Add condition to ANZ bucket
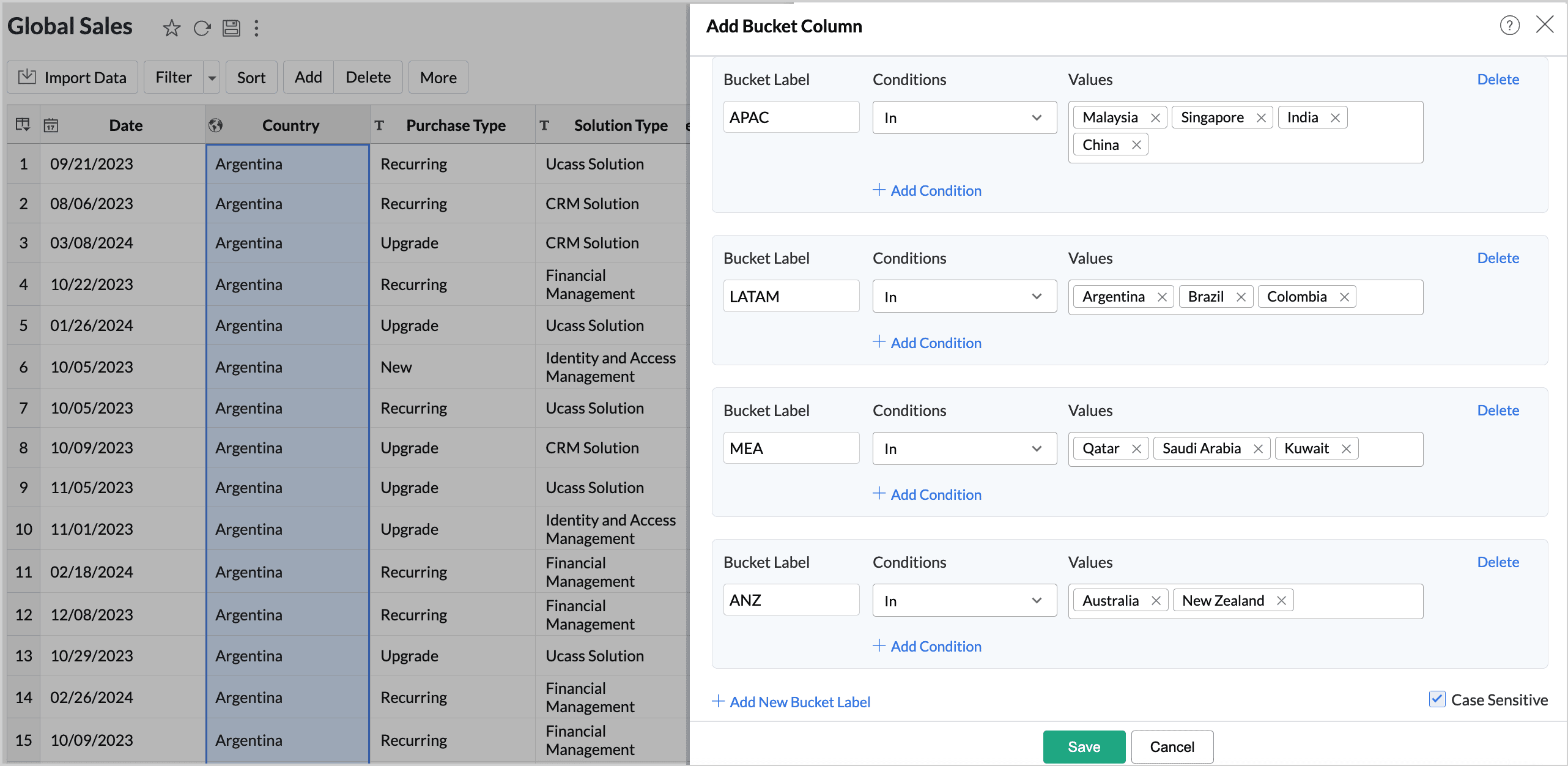This screenshot has width=1568, height=766. coord(927,646)
